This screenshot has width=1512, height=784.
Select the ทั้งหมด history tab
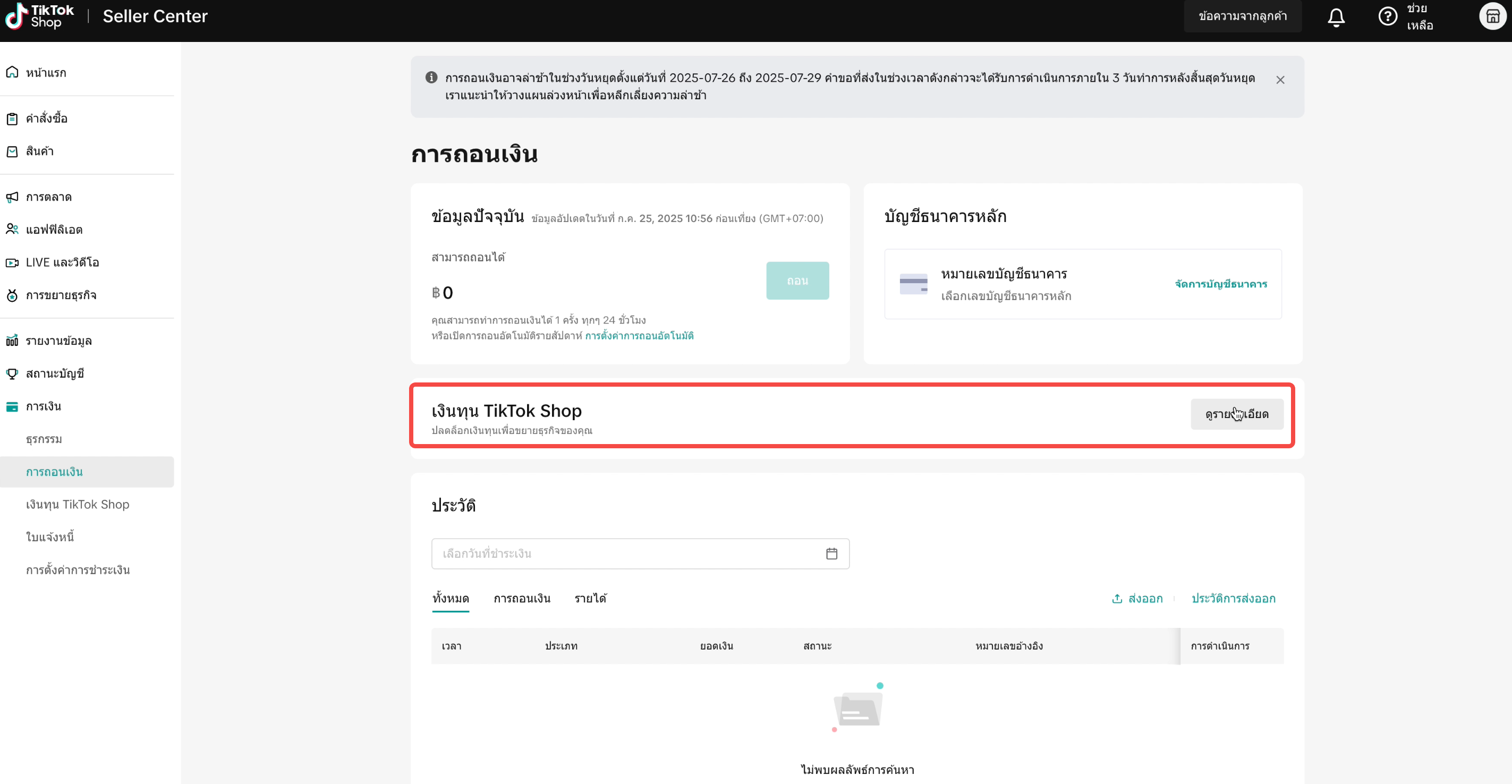pyautogui.click(x=450, y=599)
